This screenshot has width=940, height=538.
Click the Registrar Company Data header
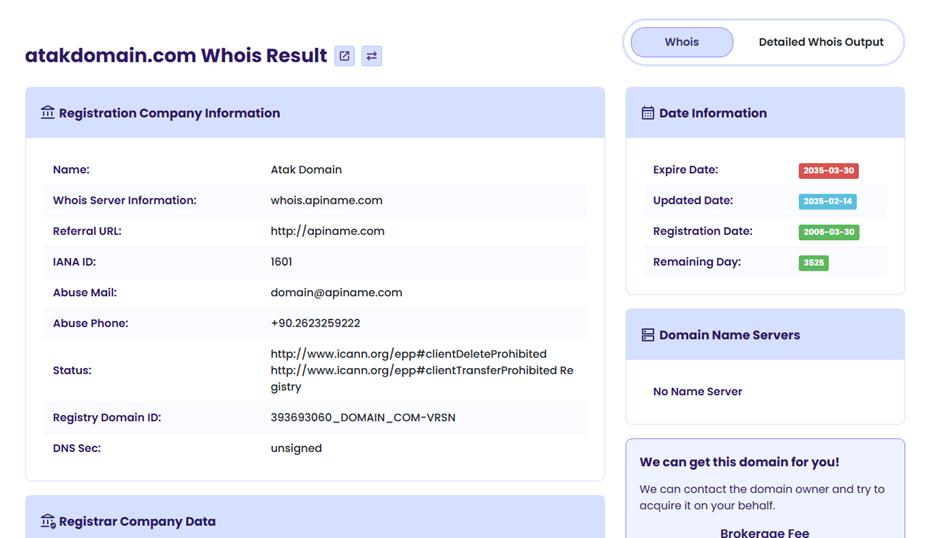pos(137,521)
